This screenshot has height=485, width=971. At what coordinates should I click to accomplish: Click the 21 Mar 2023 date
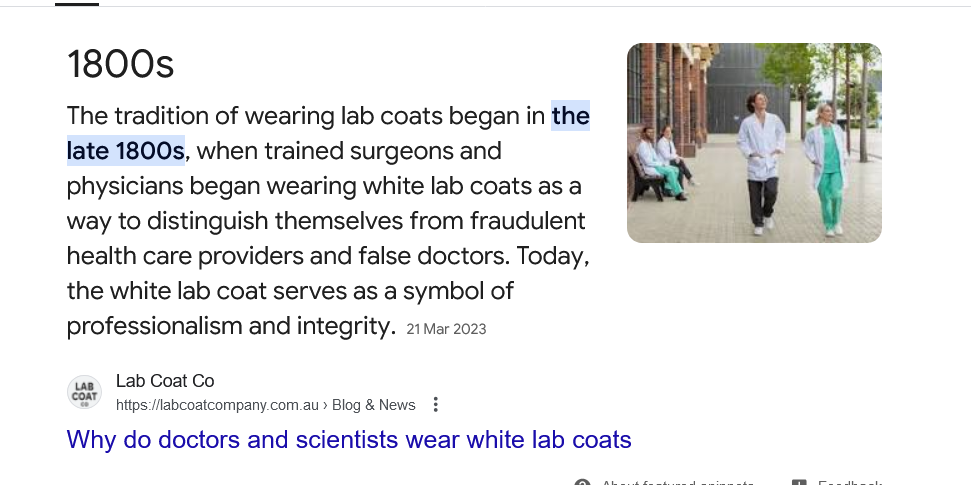pyautogui.click(x=446, y=329)
